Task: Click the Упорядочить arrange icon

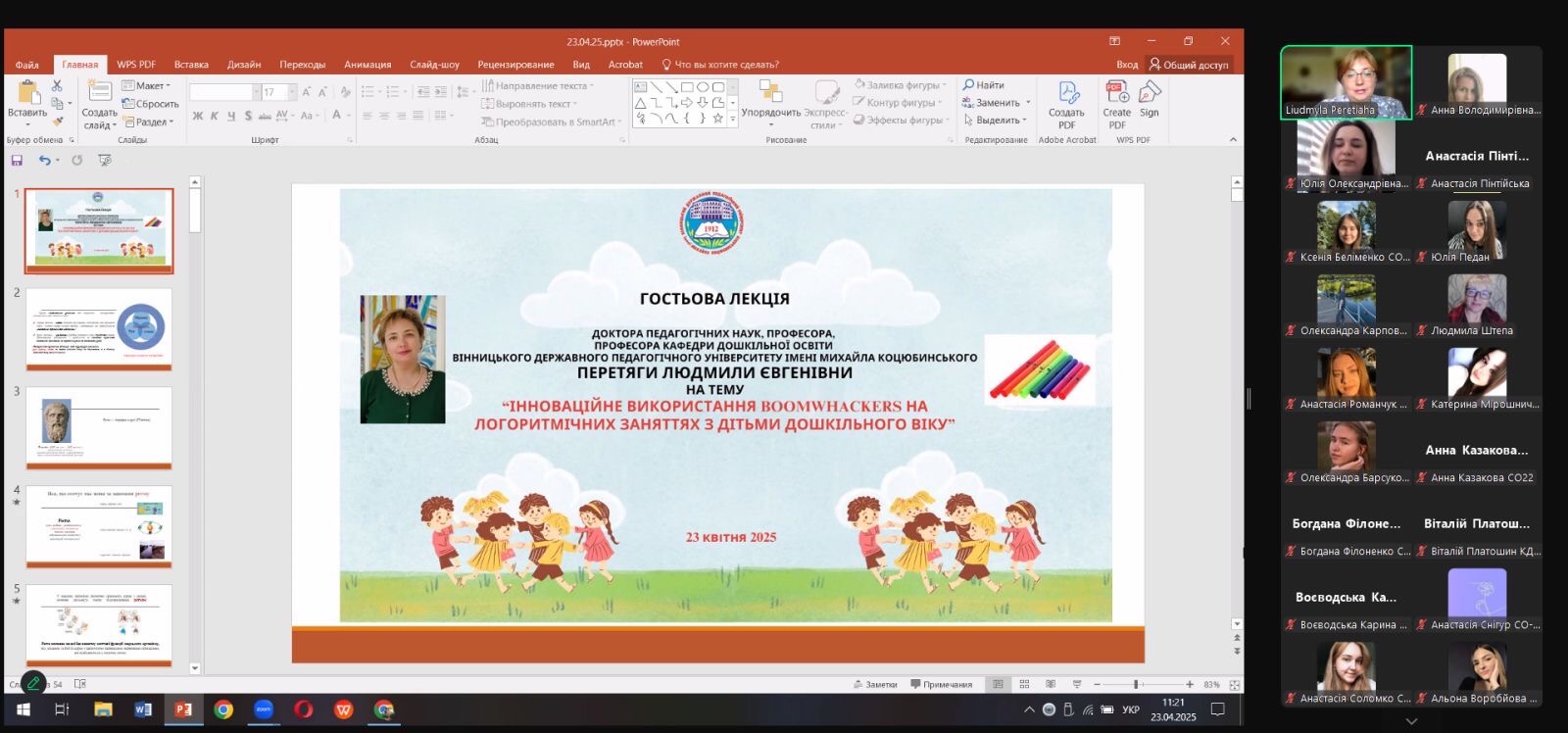Action: (x=770, y=98)
